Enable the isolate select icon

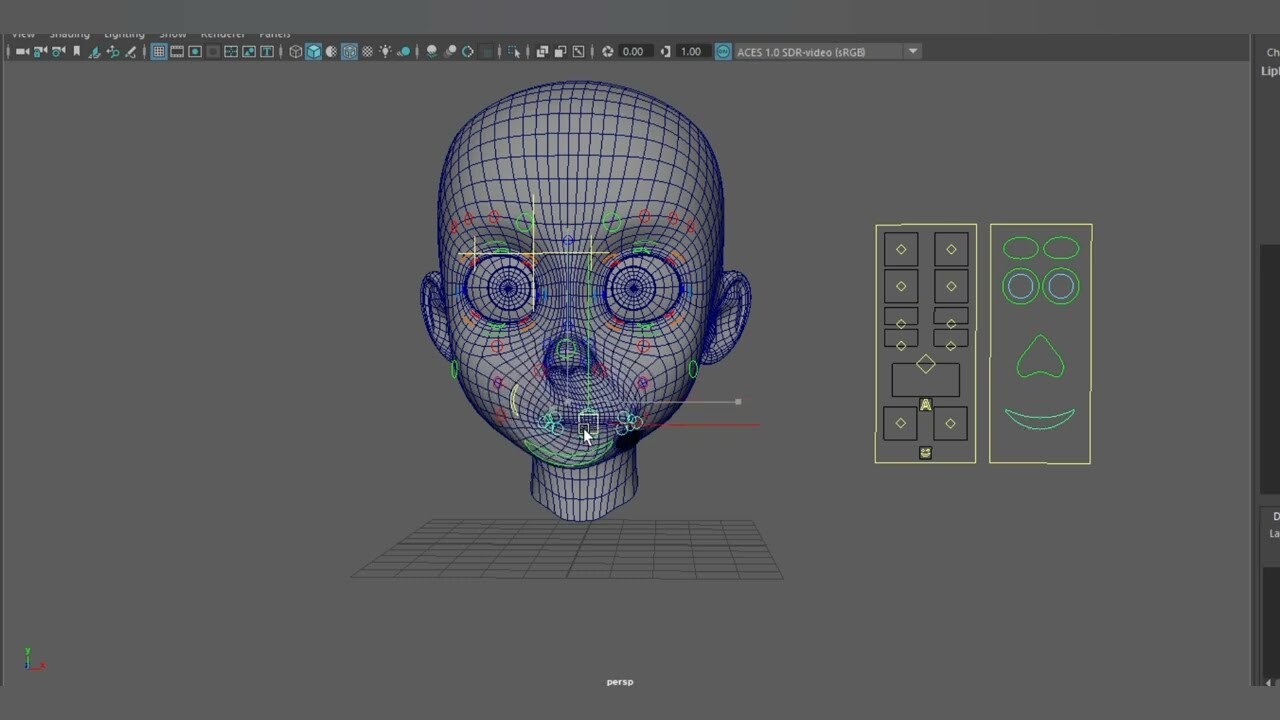point(513,51)
